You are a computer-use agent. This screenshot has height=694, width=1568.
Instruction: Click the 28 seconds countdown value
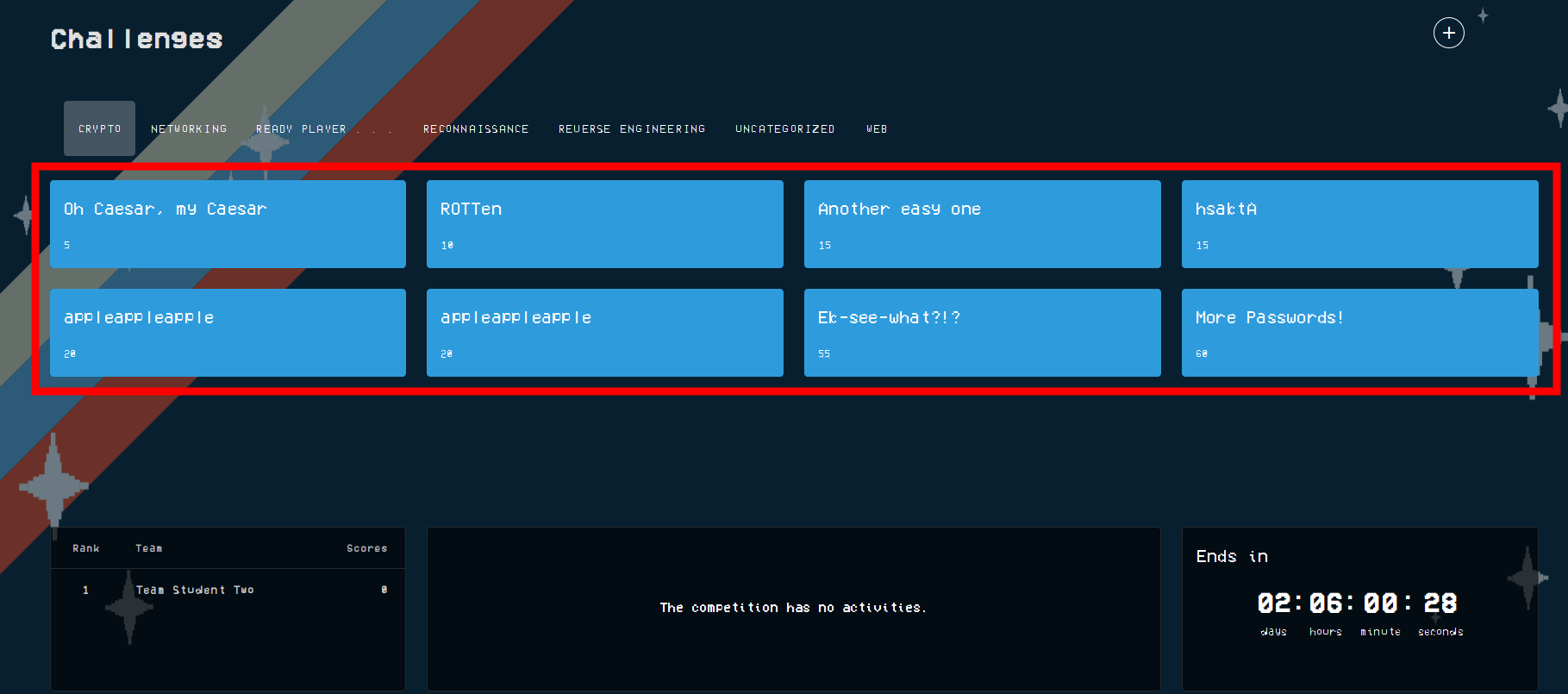pyautogui.click(x=1440, y=603)
